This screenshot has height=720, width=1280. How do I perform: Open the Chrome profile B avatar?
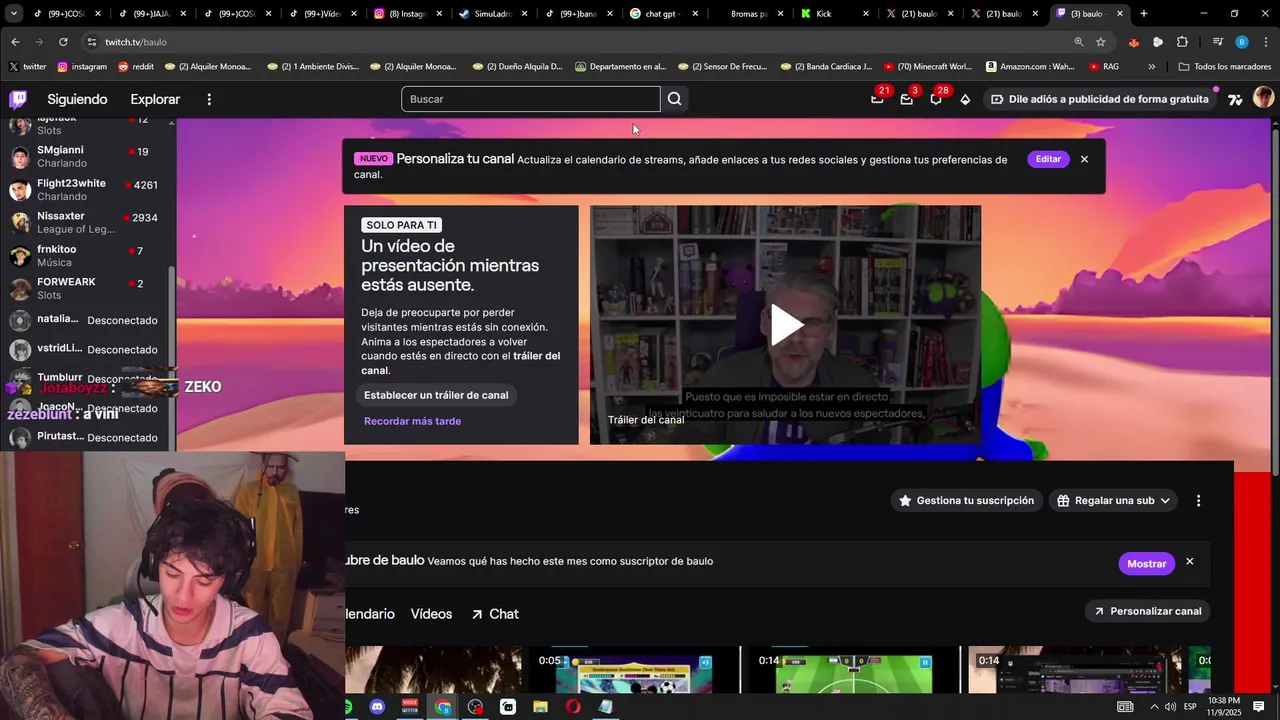tap(1241, 42)
